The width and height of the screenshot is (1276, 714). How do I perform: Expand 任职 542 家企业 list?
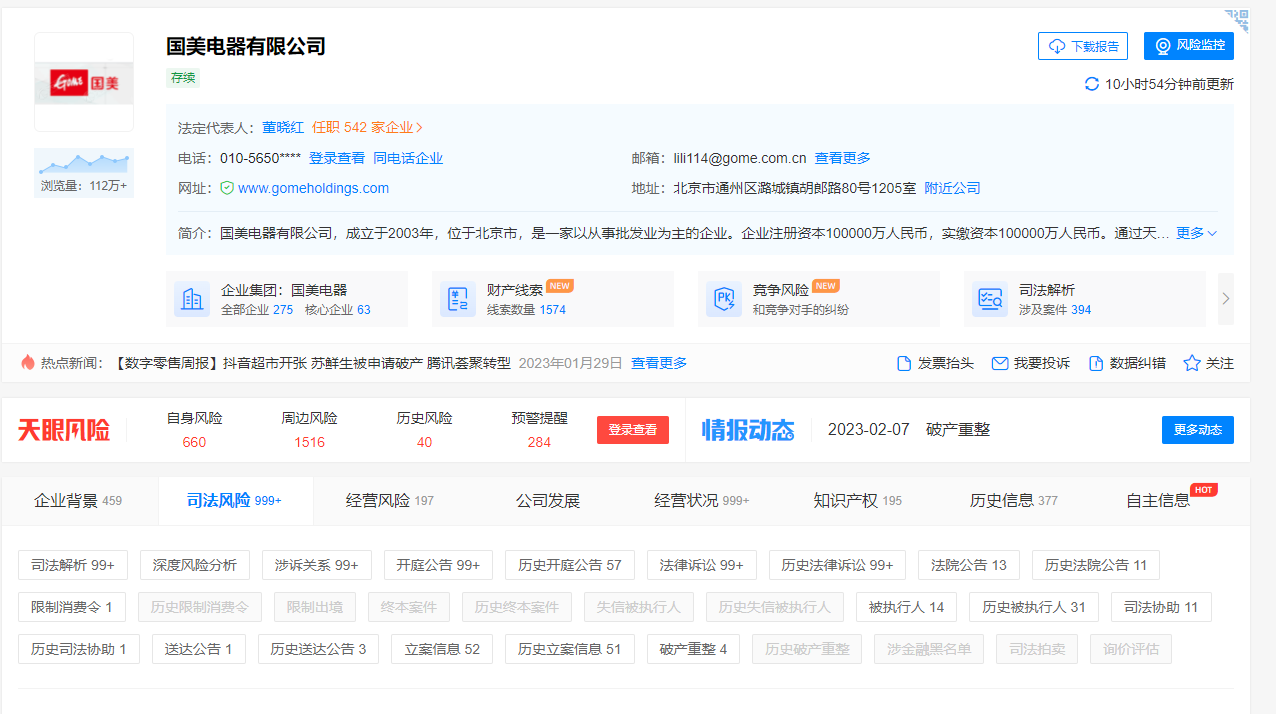[368, 128]
